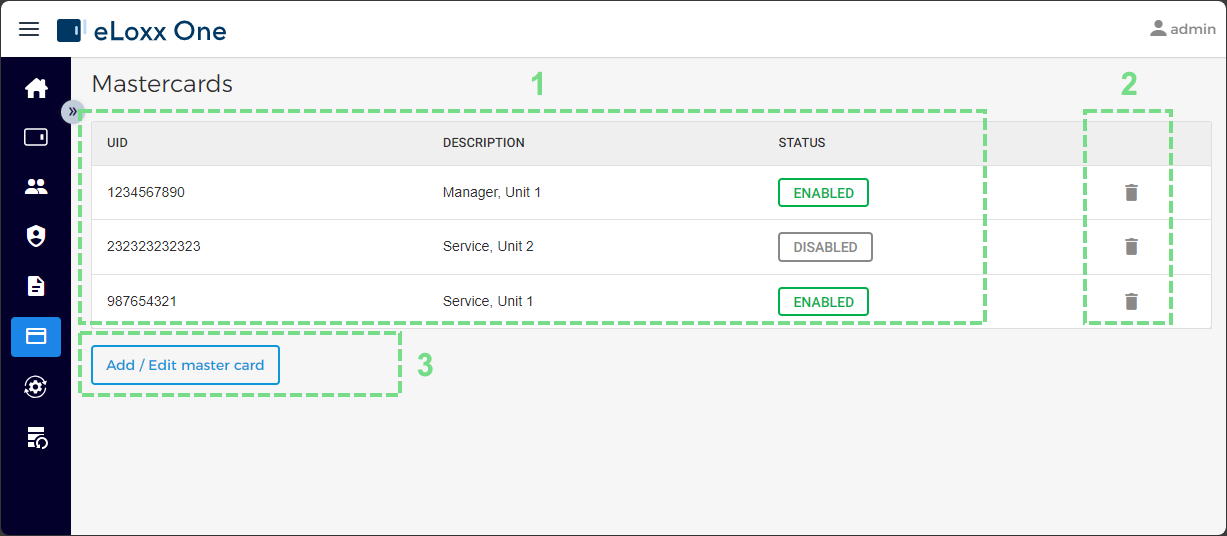Toggle ENABLED status for Service, Unit 1

click(x=823, y=302)
